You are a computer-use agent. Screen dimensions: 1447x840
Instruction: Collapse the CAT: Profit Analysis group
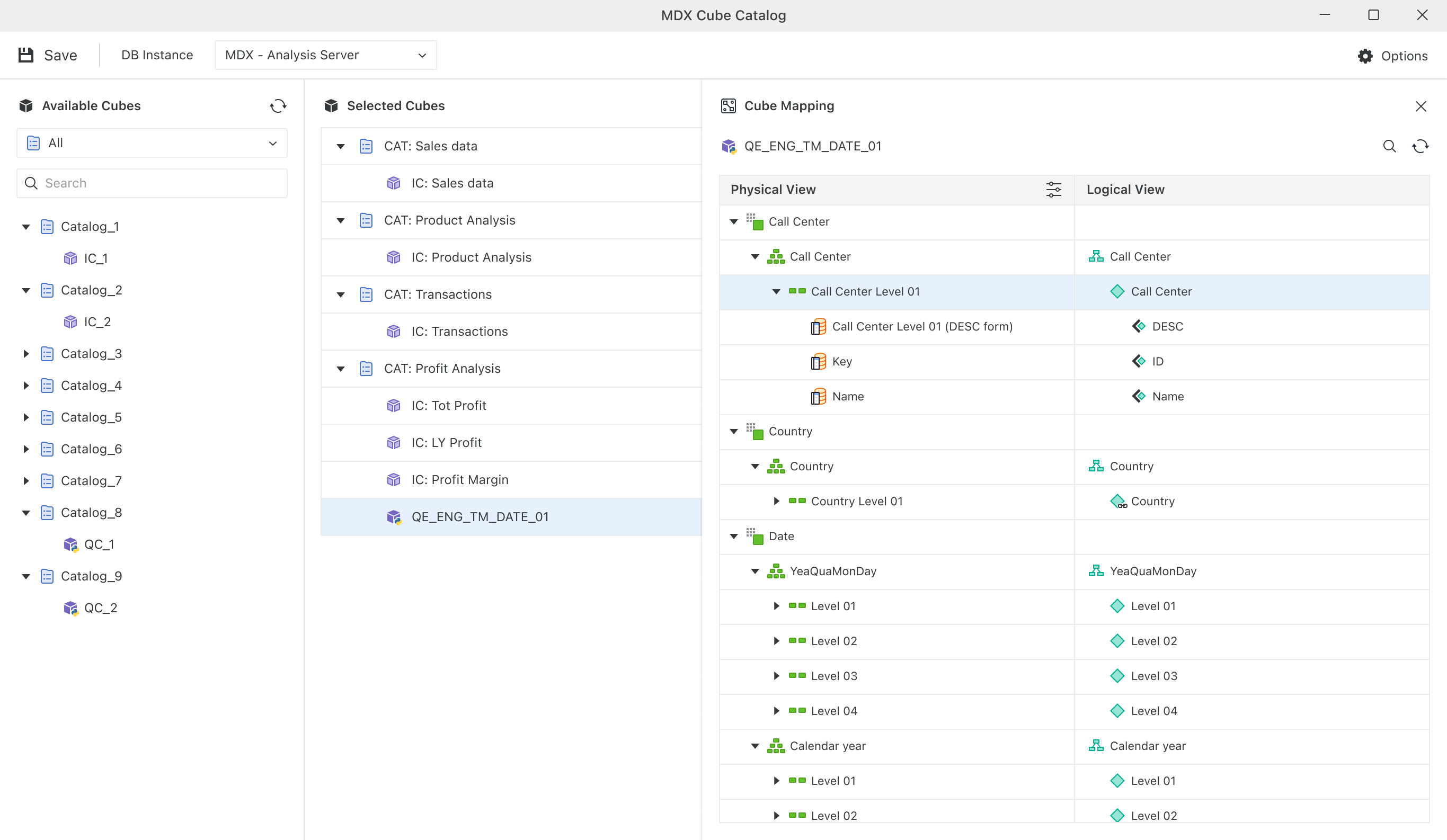[x=341, y=369]
